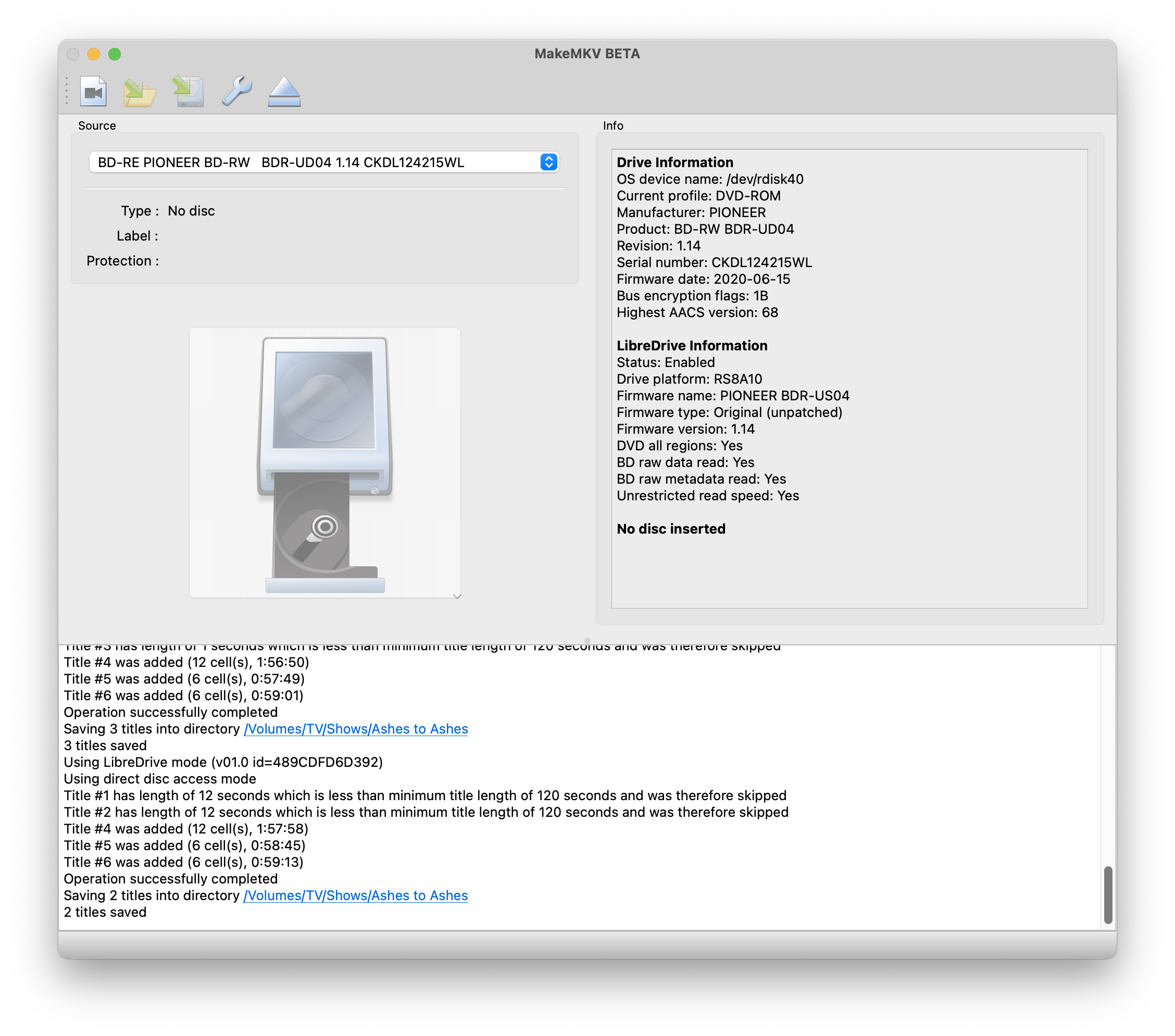Screen dimensions: 1175x1036
Task: Select the 'Drive Information' heading
Action: pyautogui.click(x=674, y=162)
